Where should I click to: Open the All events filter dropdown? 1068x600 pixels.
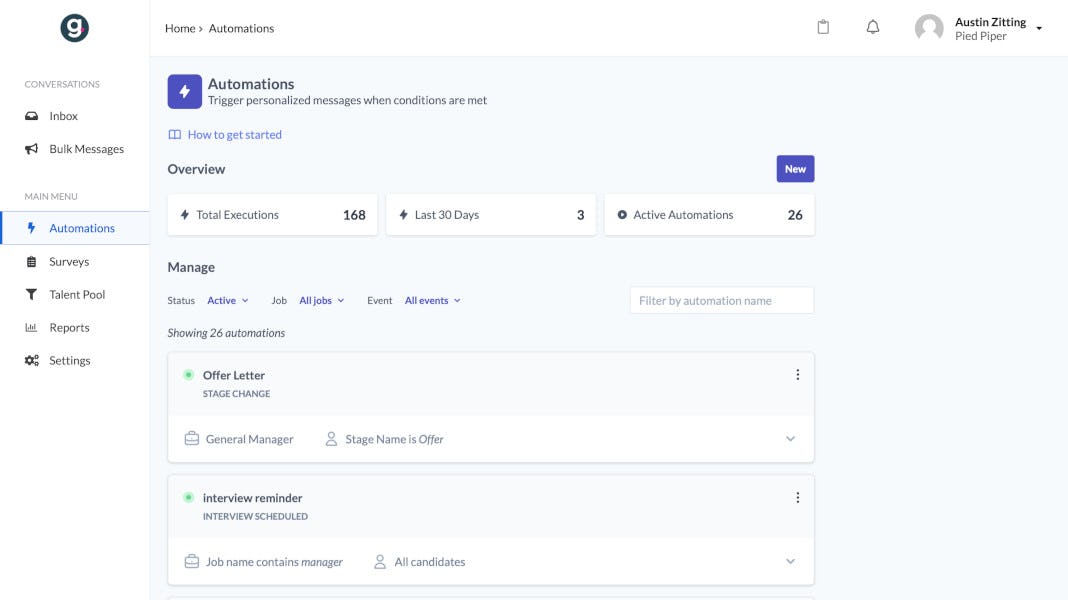point(432,301)
